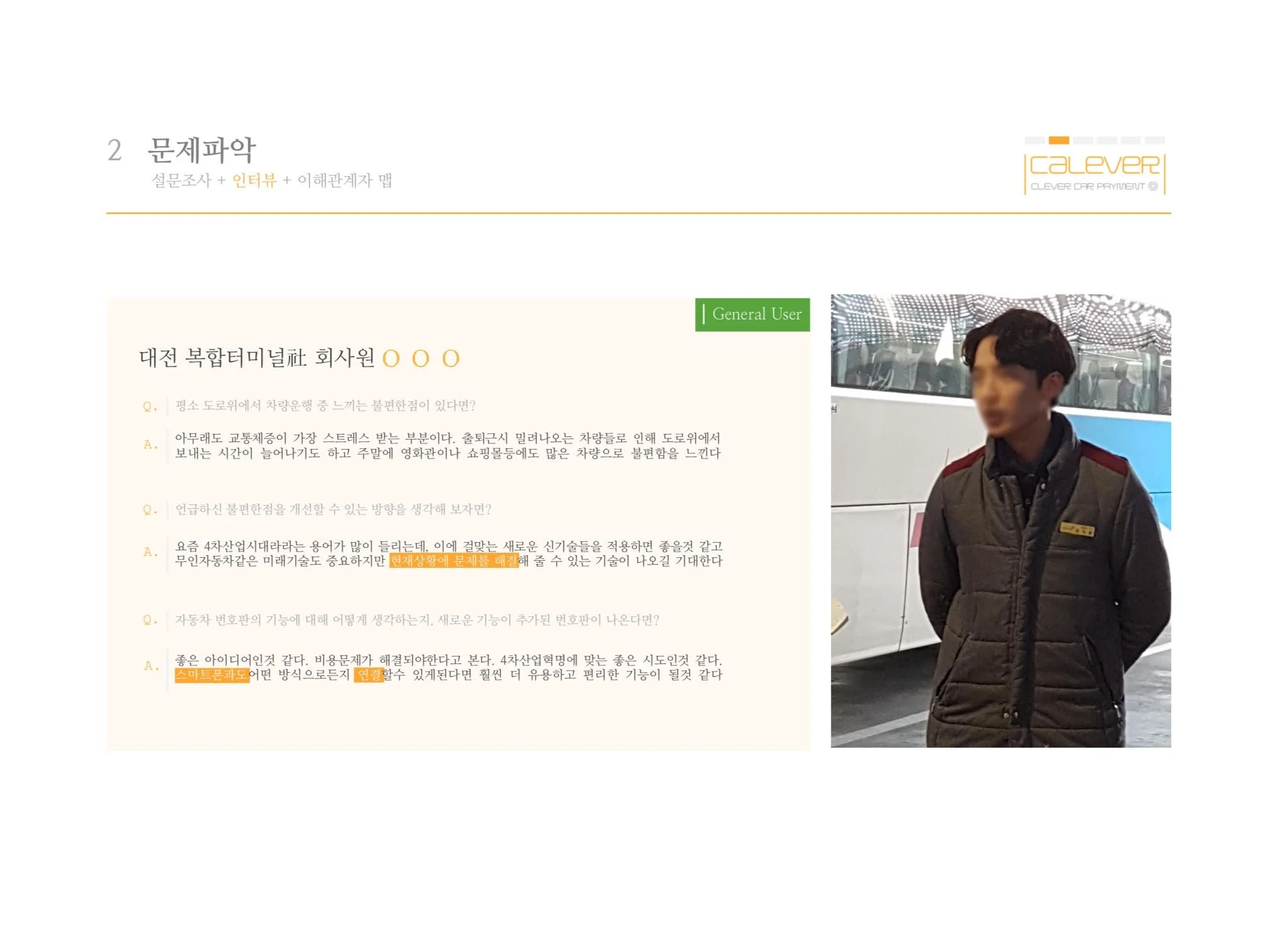Click the first gray progress segment

(1035, 140)
